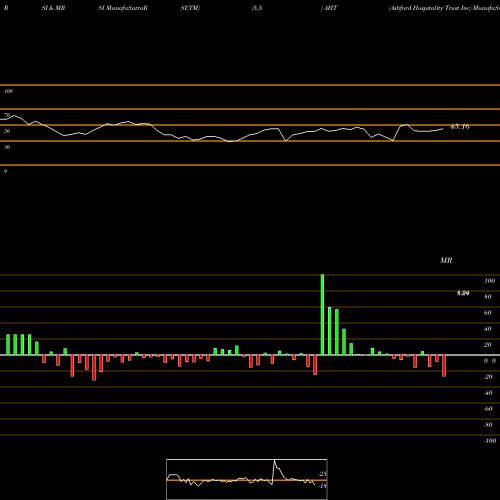Click the AHT ticker symbol text
This screenshot has width=500, height=500.
pos(330,8)
